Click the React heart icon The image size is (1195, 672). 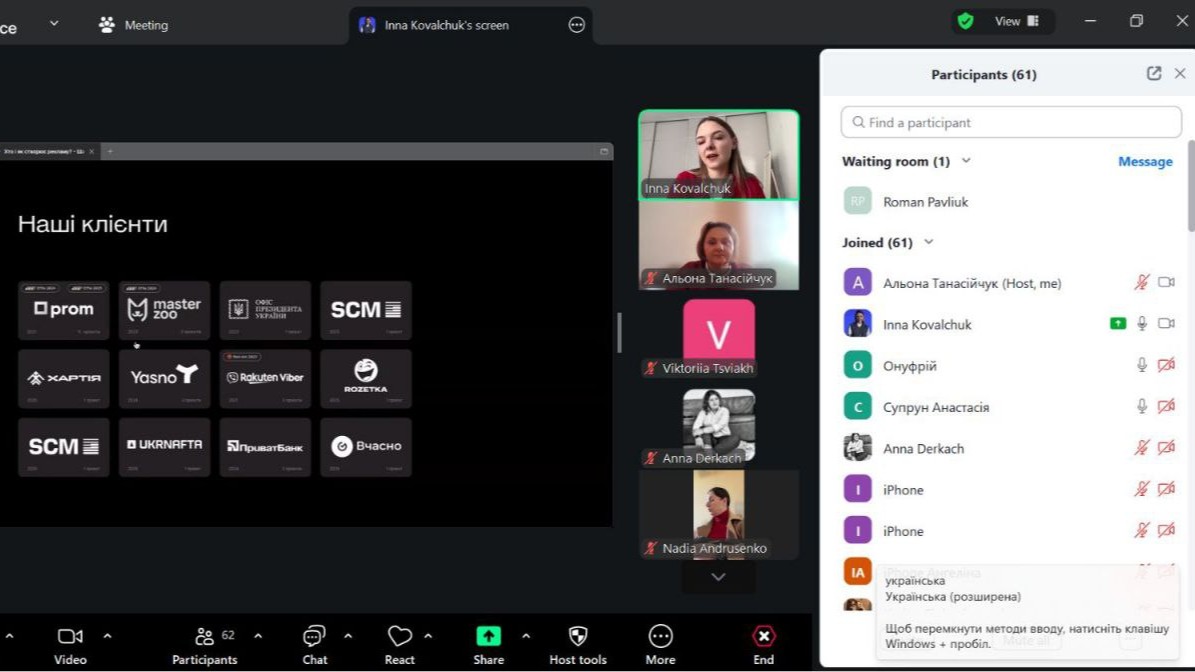click(x=399, y=637)
